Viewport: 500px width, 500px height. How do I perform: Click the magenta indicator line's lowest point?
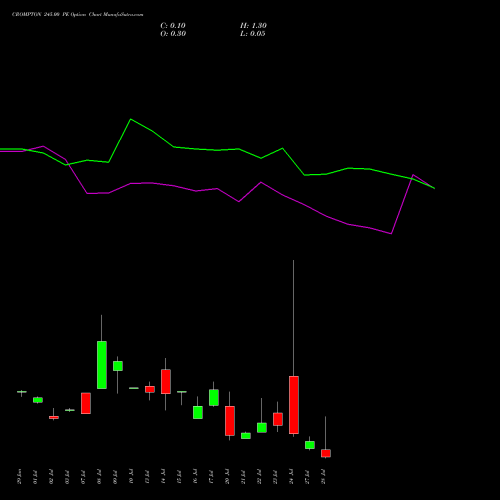[x=391, y=234]
